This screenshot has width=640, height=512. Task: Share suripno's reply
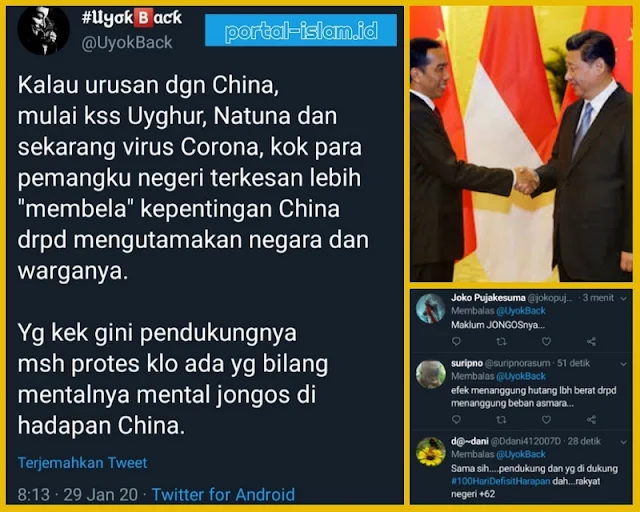click(x=591, y=419)
